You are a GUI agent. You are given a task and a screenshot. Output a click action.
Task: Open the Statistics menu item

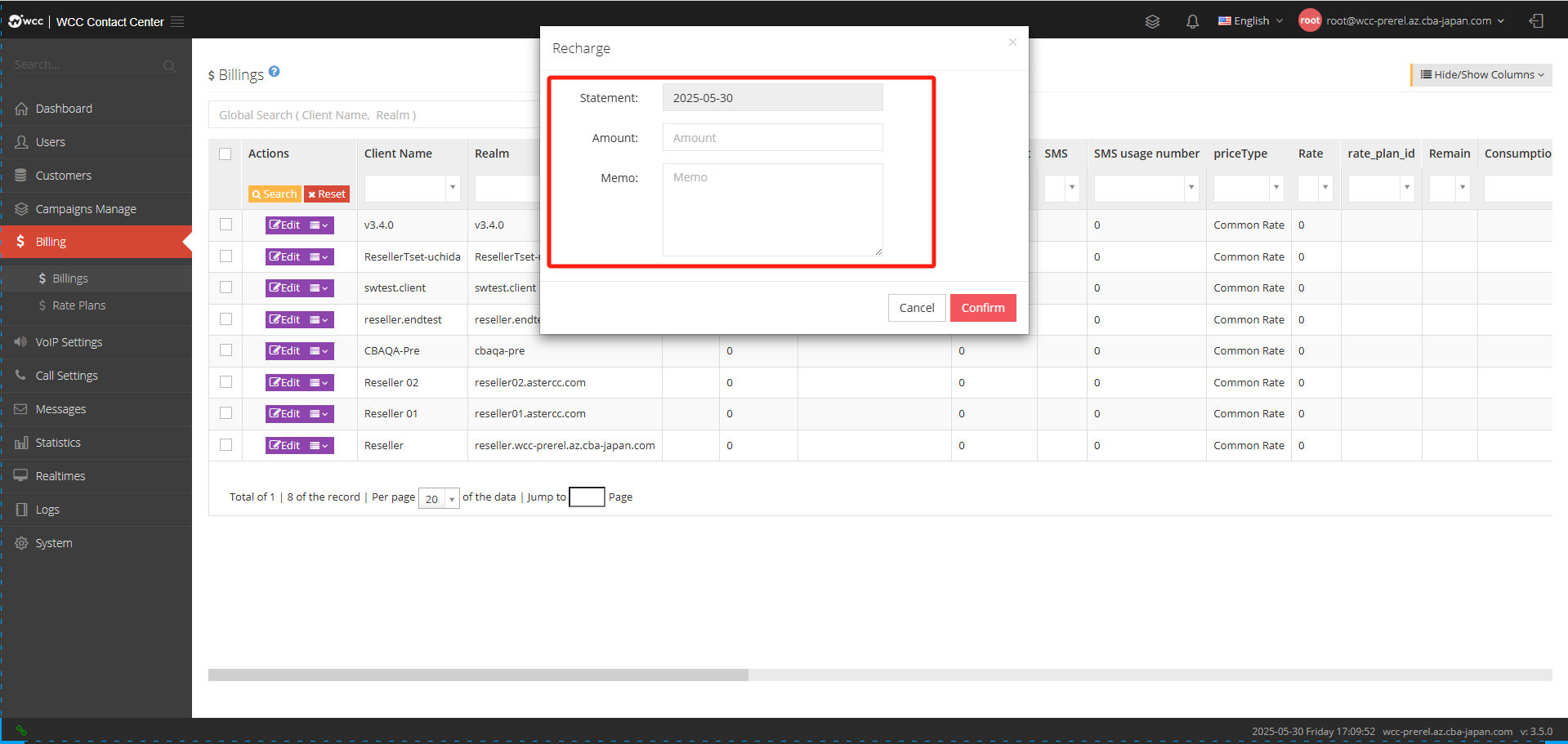click(96, 443)
